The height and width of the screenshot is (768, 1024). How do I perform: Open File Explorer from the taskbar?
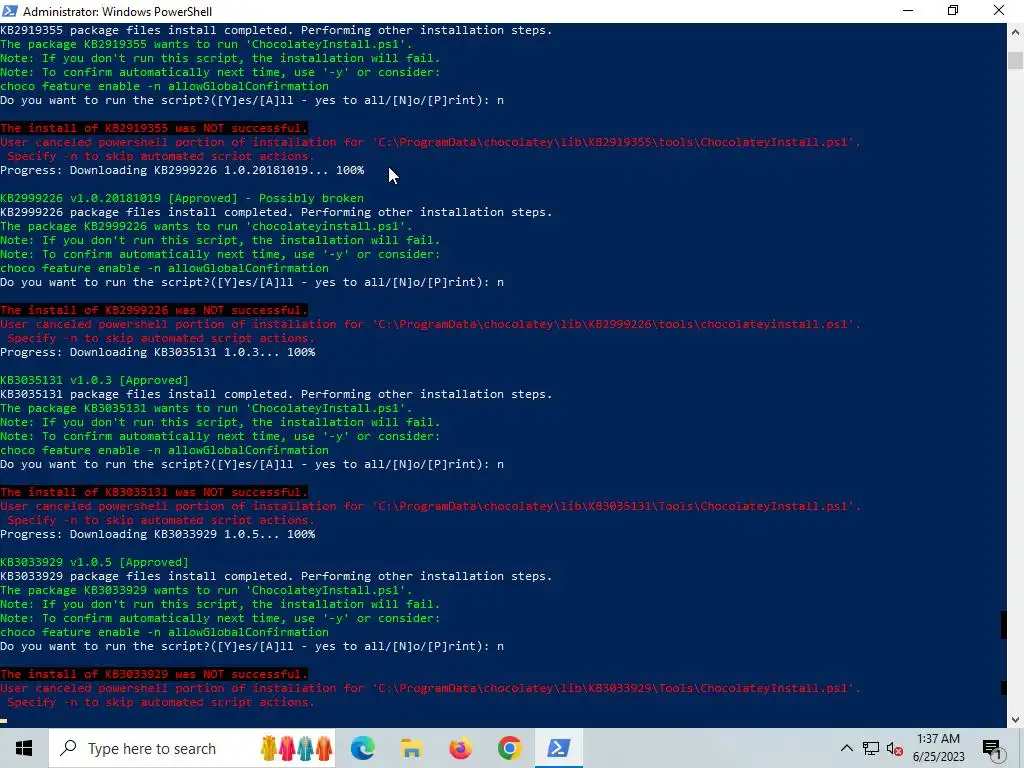click(x=411, y=748)
